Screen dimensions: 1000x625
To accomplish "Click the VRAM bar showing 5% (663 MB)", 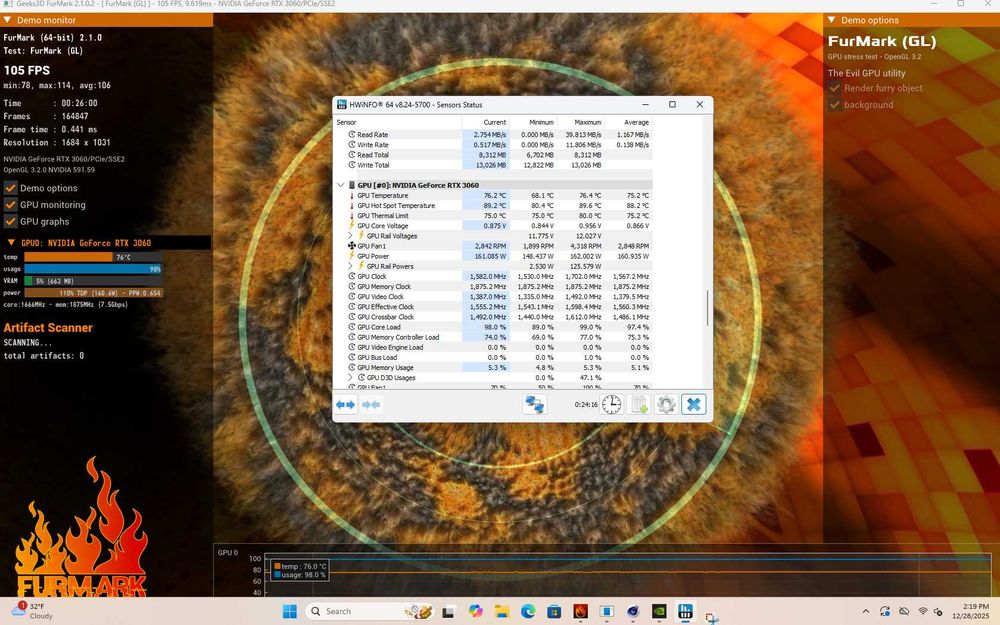I will coord(93,281).
